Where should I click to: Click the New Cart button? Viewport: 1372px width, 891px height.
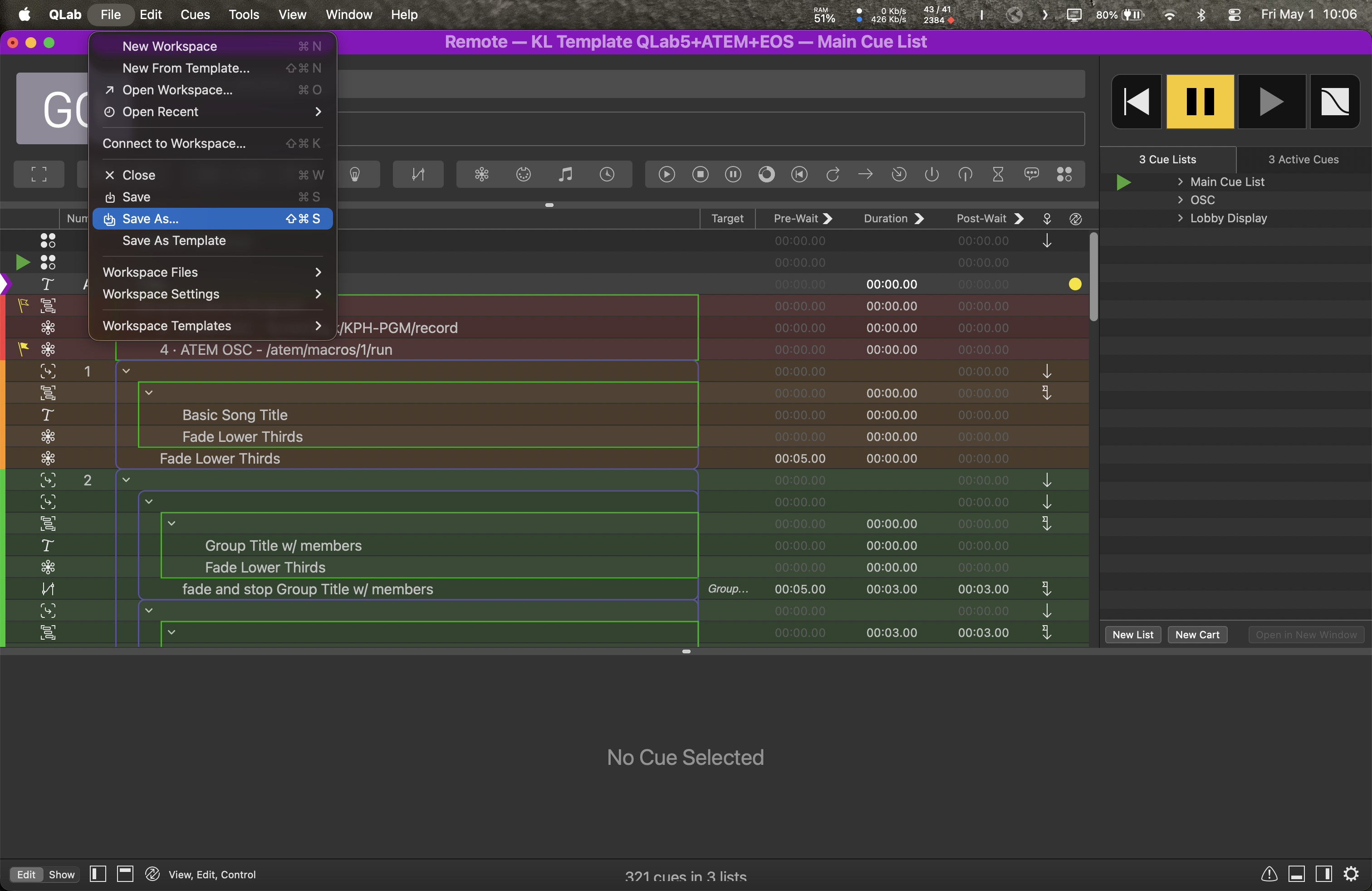coord(1197,635)
